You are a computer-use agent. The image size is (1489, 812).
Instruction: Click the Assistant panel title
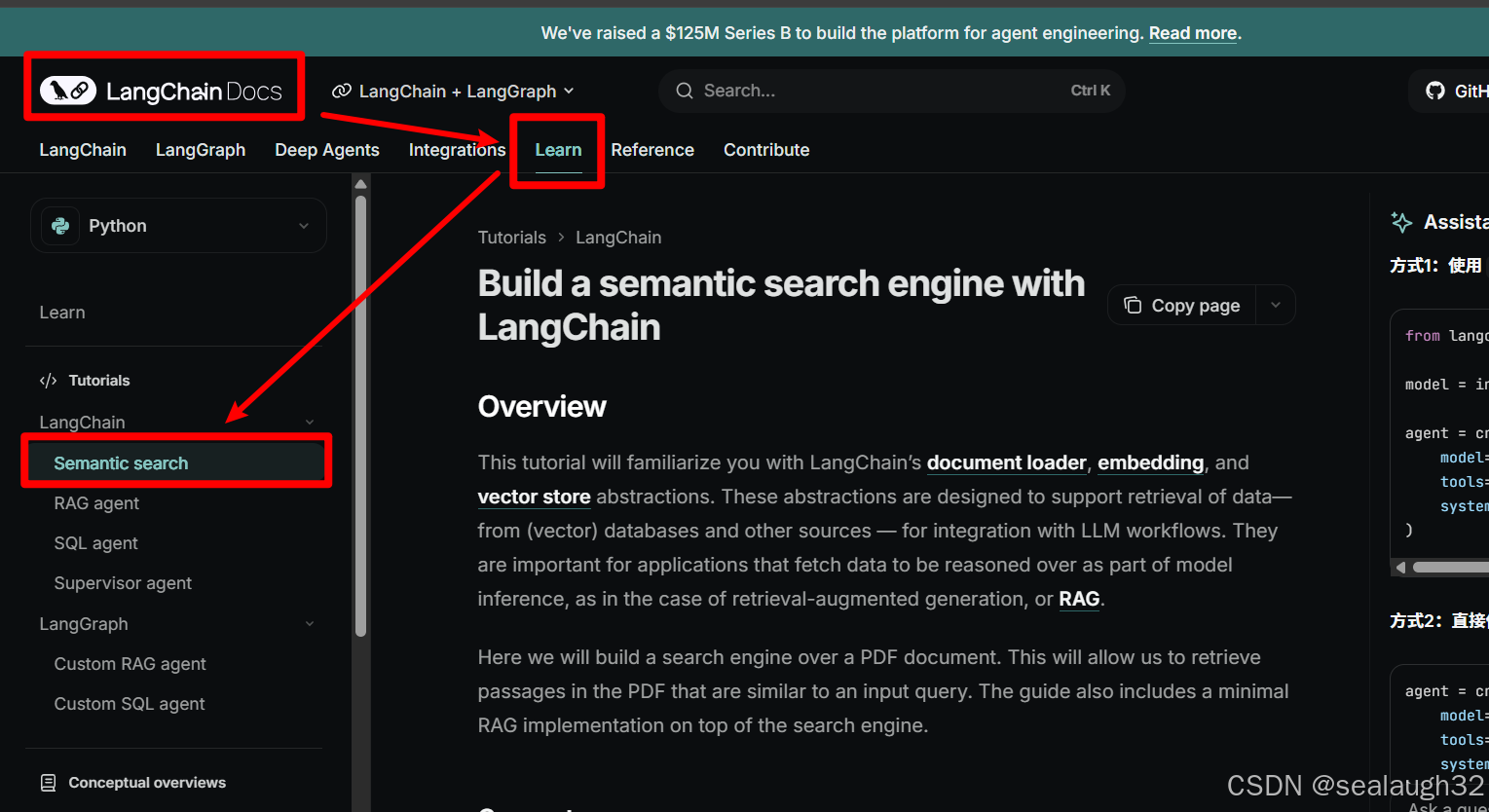[x=1456, y=222]
